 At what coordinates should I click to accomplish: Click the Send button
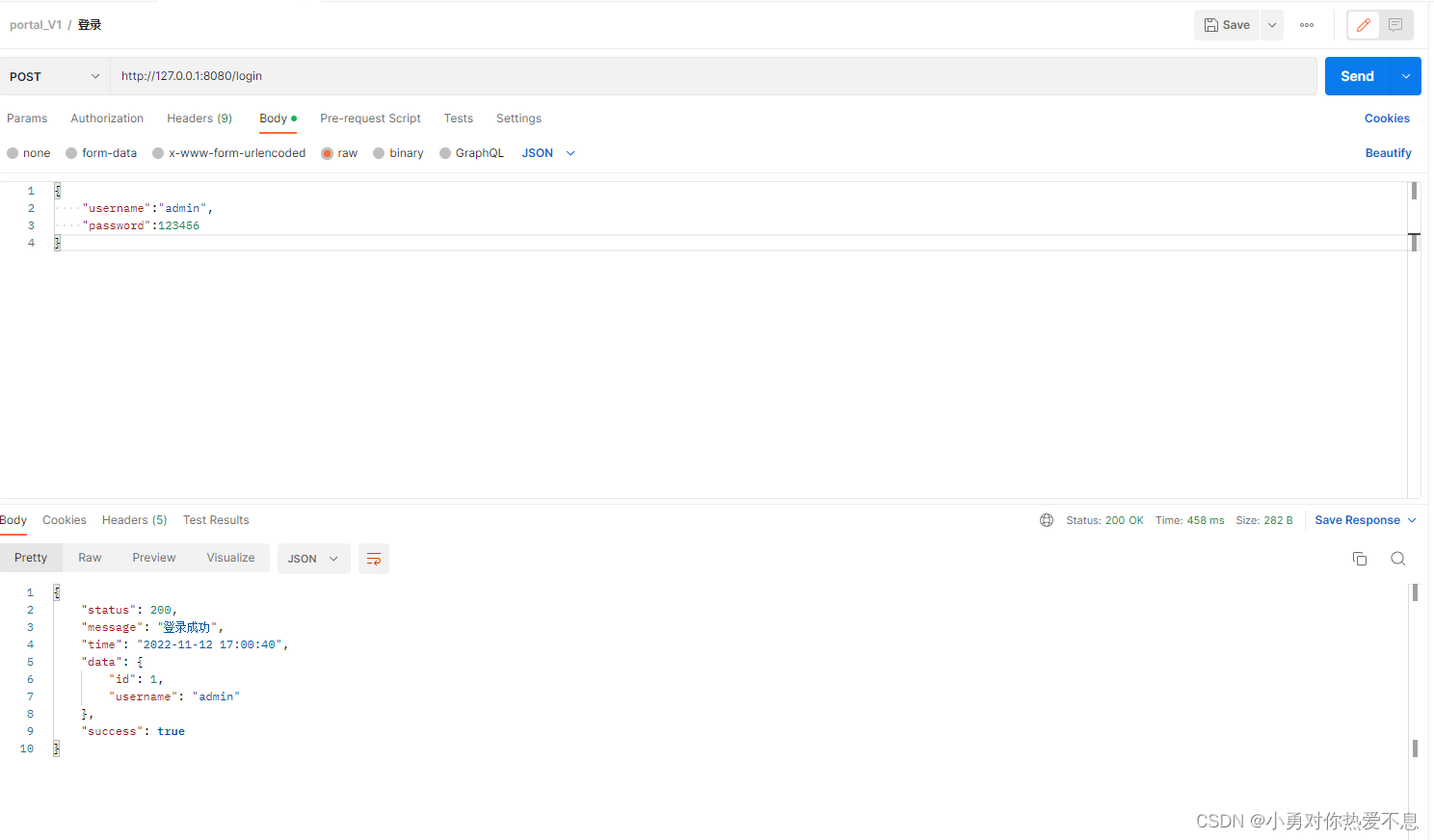pos(1356,75)
